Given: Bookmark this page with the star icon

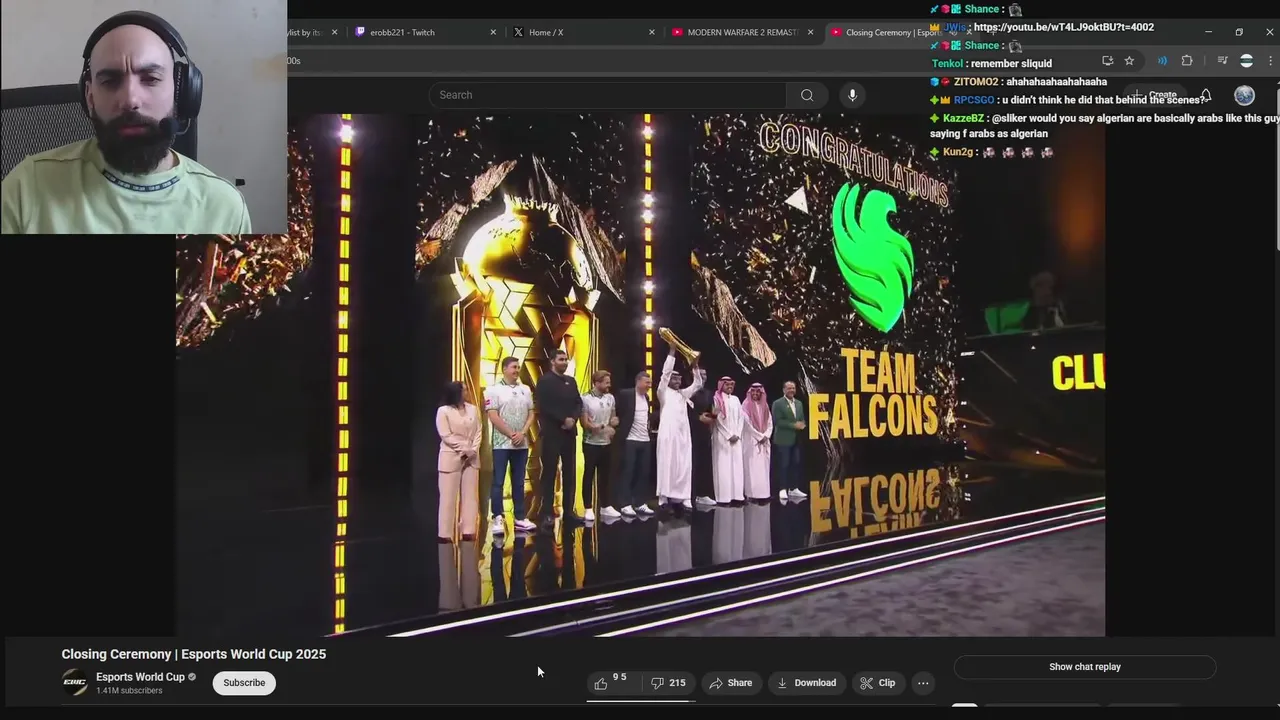Looking at the screenshot, I should click(x=1129, y=61).
